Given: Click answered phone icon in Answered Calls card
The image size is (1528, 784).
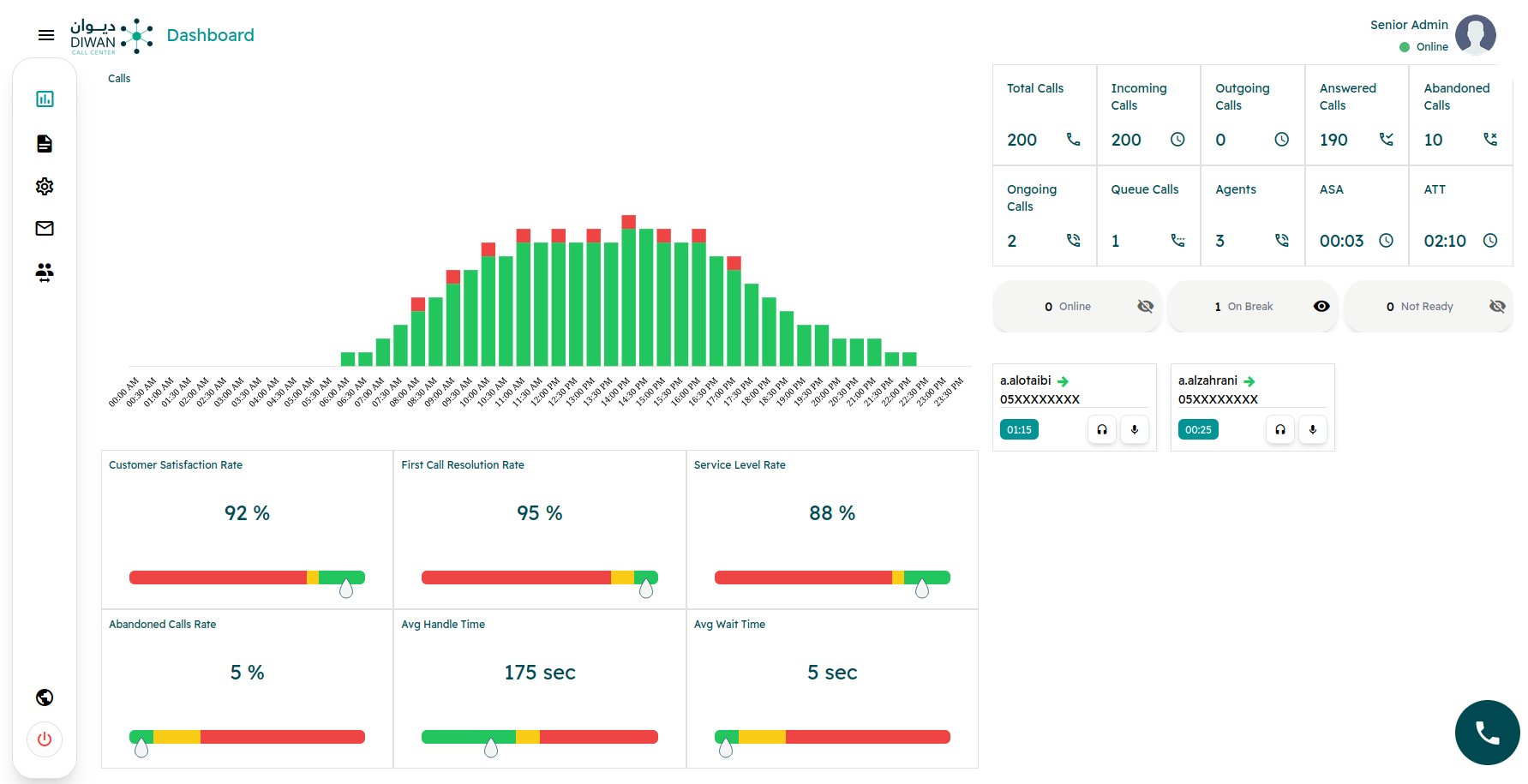Looking at the screenshot, I should click(x=1386, y=139).
